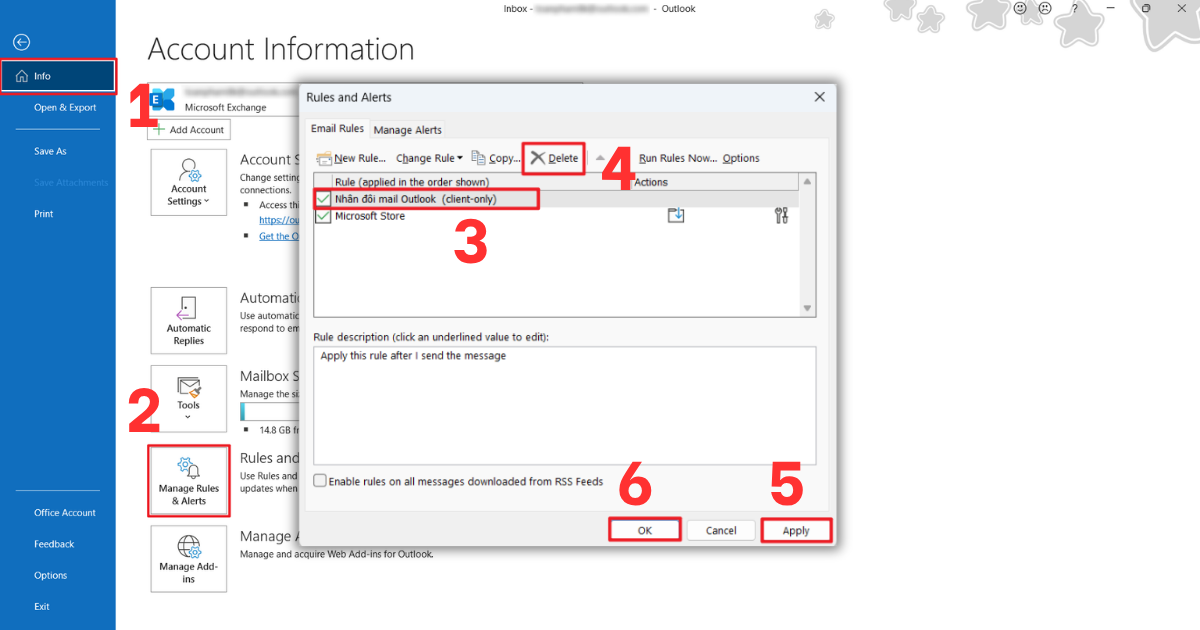Go back using the backstage back arrow
Viewport: 1200px width, 630px height.
point(22,42)
